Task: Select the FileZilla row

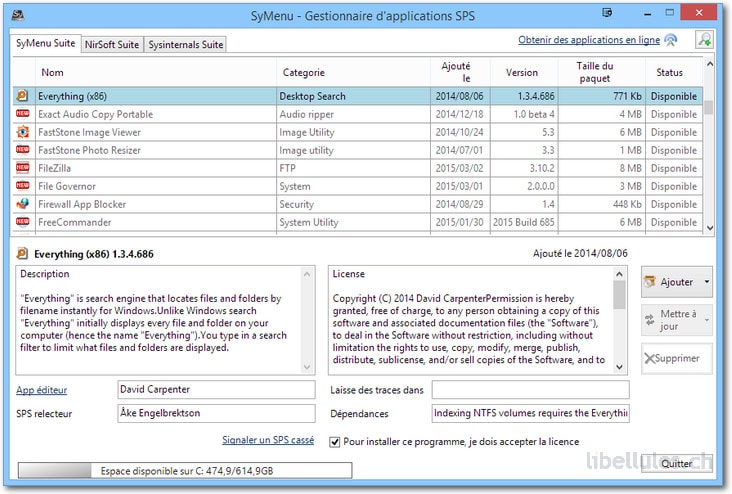Action: tap(358, 168)
